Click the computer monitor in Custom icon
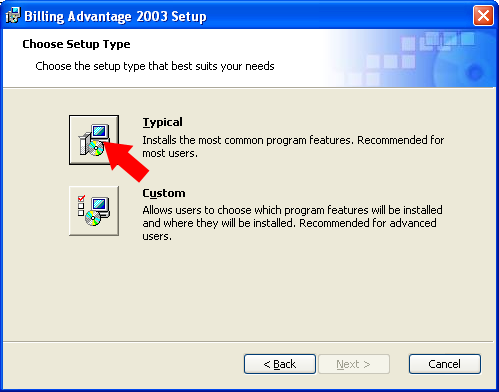Viewport: 499px width, 392px height. coord(100,205)
